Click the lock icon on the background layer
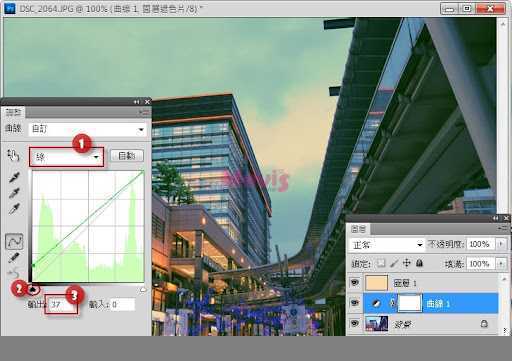This screenshot has width=512, height=361. click(x=484, y=324)
